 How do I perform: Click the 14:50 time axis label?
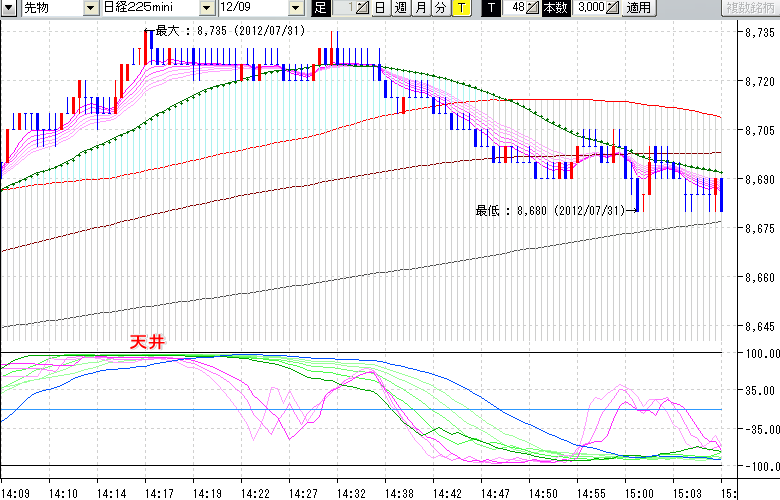(x=543, y=494)
